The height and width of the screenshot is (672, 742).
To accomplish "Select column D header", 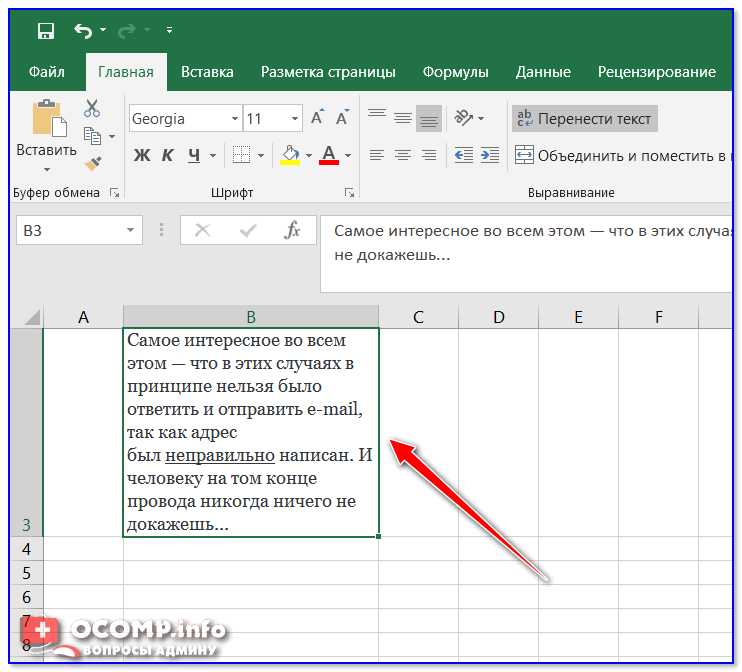I will click(499, 317).
